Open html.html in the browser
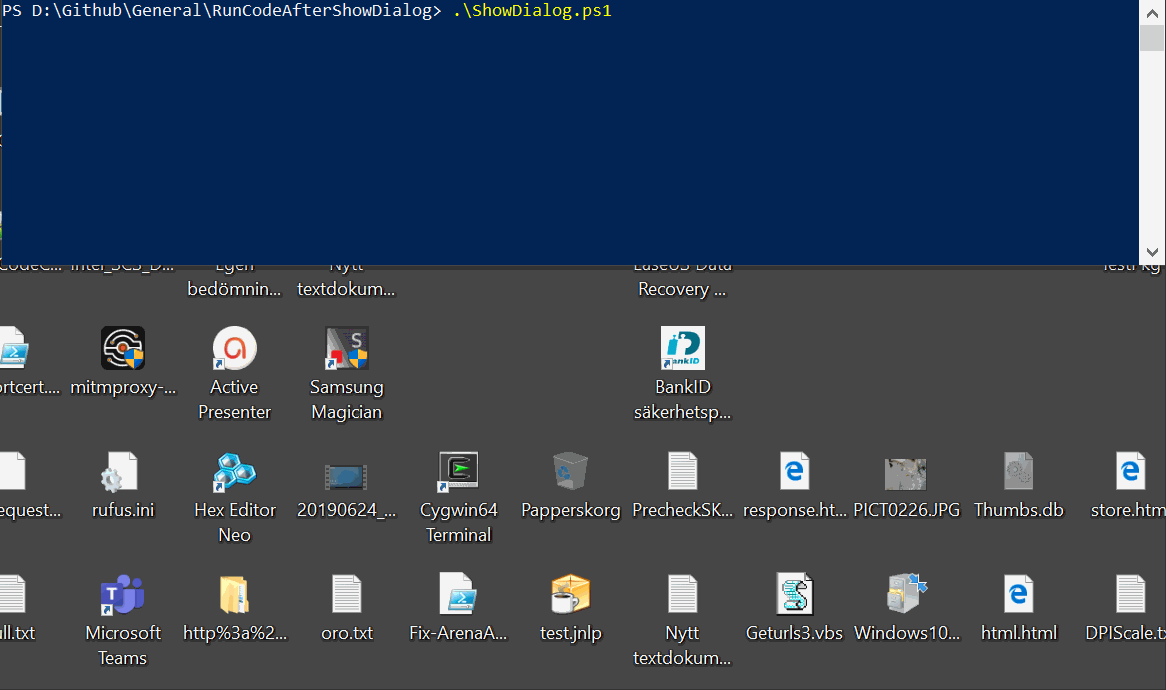1166x690 pixels. [1018, 595]
